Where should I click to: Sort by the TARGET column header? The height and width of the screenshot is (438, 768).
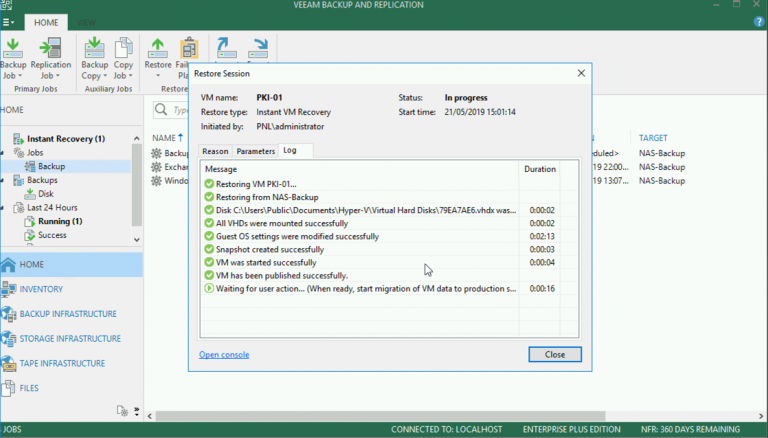click(x=653, y=138)
